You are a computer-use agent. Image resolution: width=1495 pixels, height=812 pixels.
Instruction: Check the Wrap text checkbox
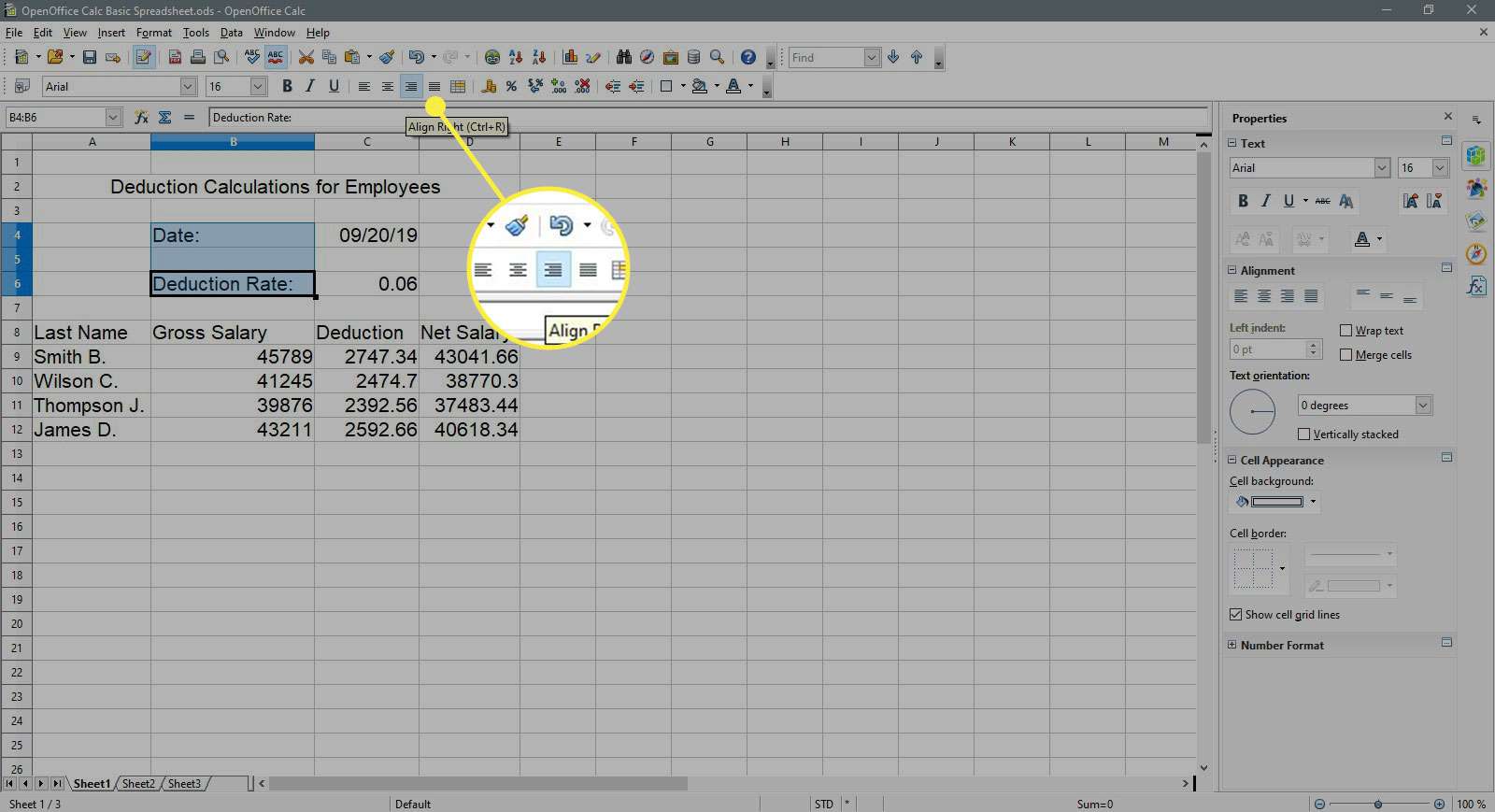click(x=1345, y=330)
